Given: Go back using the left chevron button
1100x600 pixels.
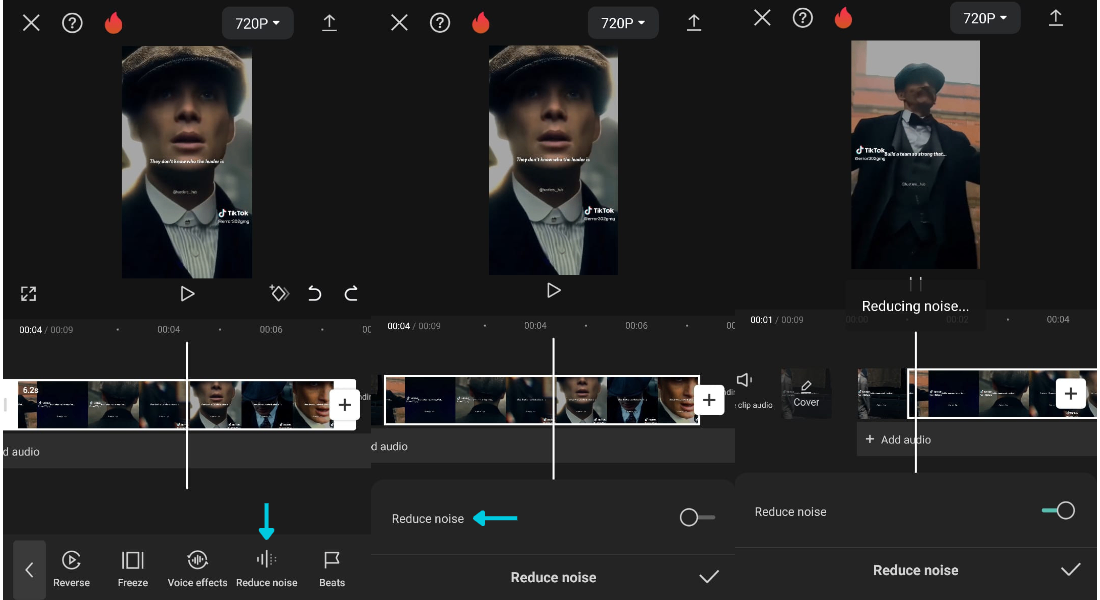Looking at the screenshot, I should (29, 569).
